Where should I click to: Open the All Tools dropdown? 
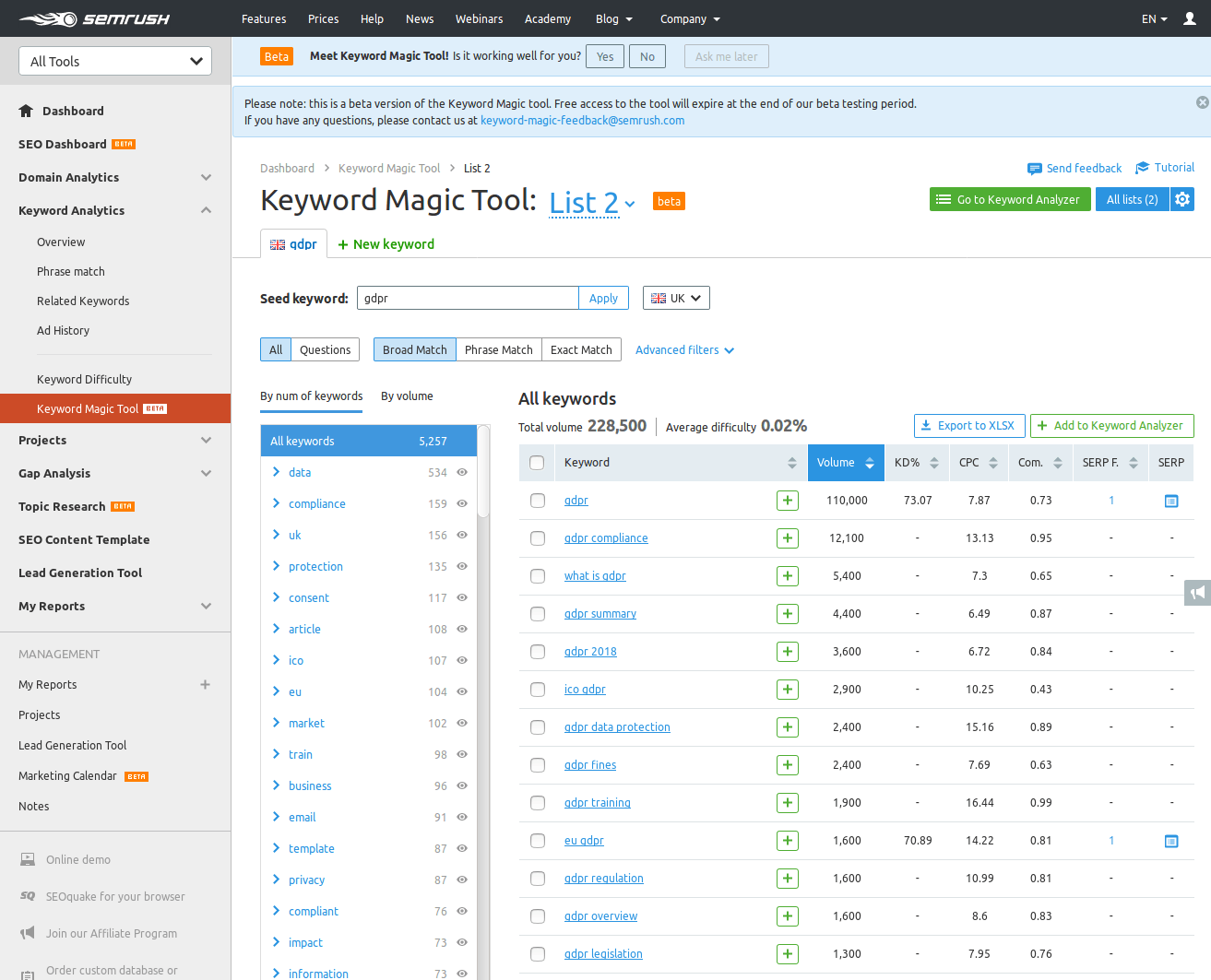pos(115,61)
